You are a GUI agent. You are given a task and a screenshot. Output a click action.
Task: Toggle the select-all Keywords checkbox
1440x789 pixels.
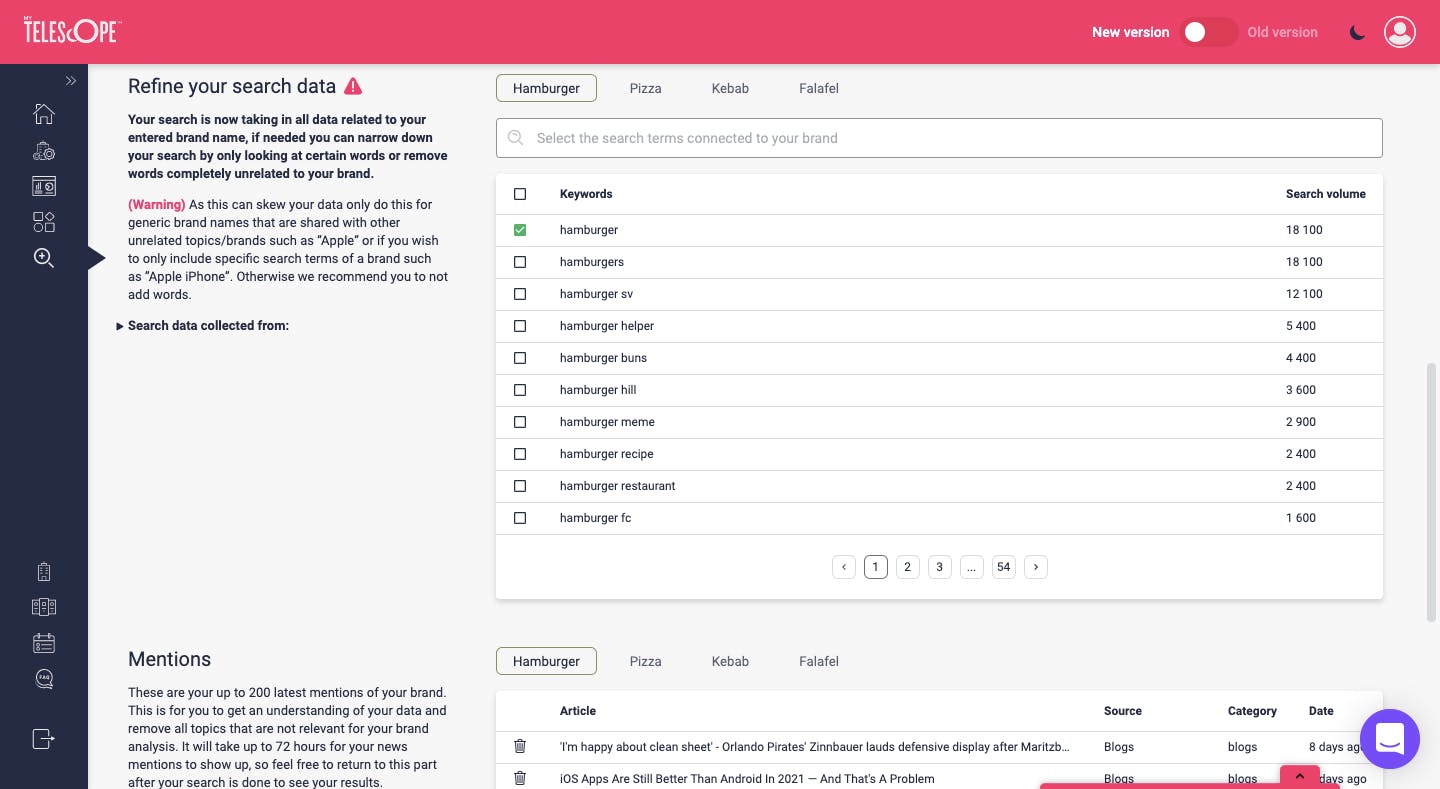[520, 194]
